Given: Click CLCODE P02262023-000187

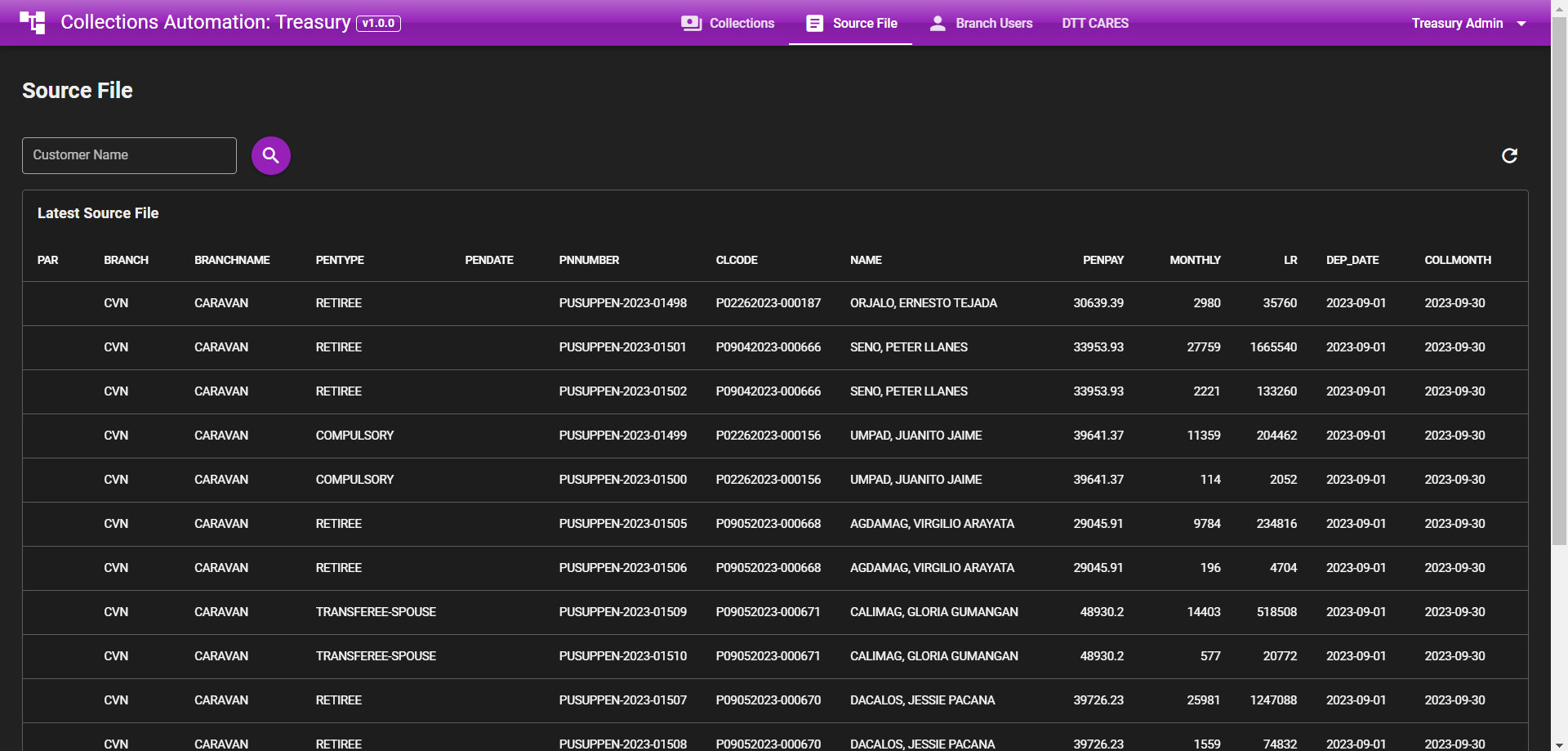Looking at the screenshot, I should click(x=768, y=303).
